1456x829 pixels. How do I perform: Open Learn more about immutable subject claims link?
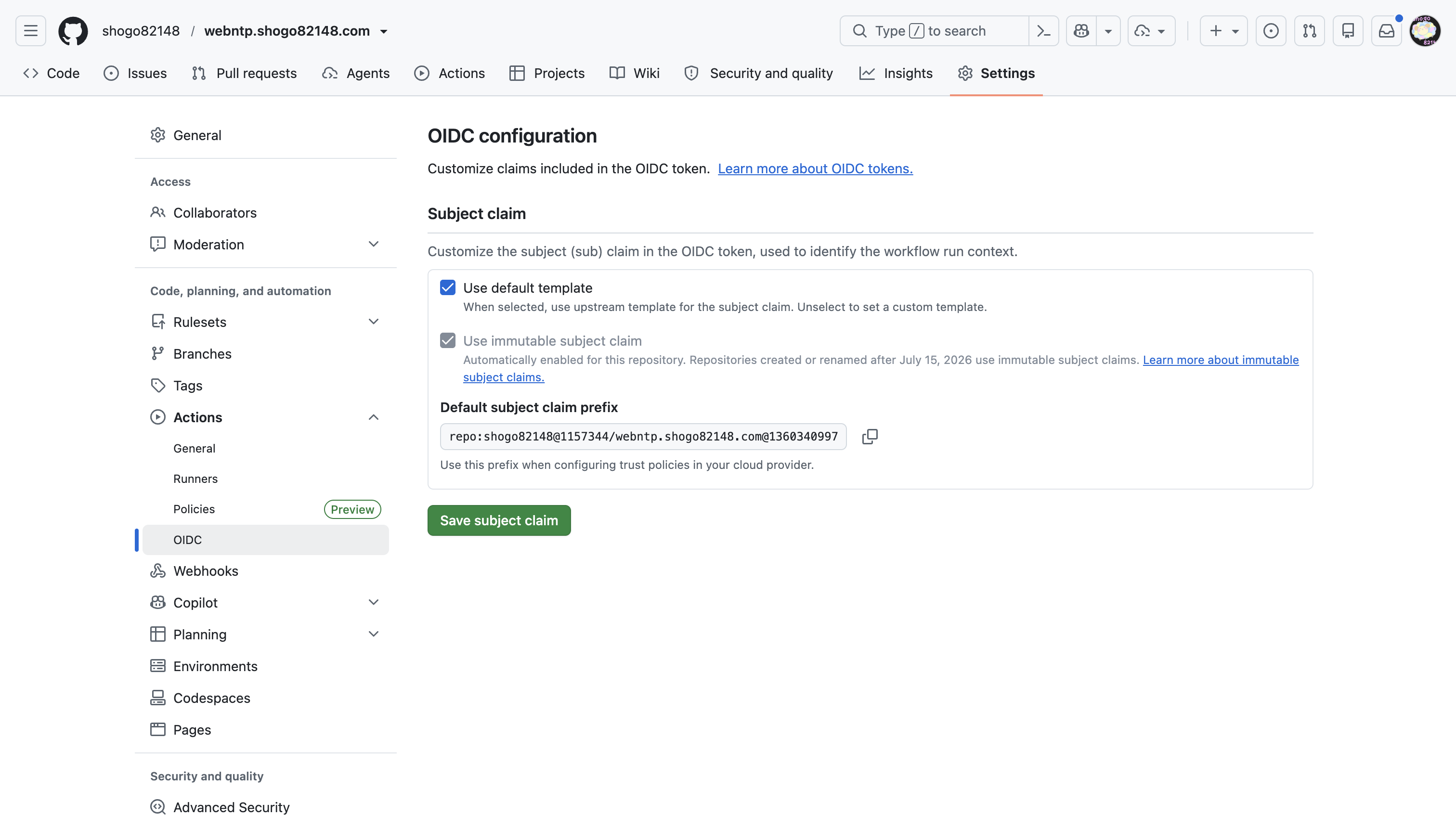[x=1220, y=360]
